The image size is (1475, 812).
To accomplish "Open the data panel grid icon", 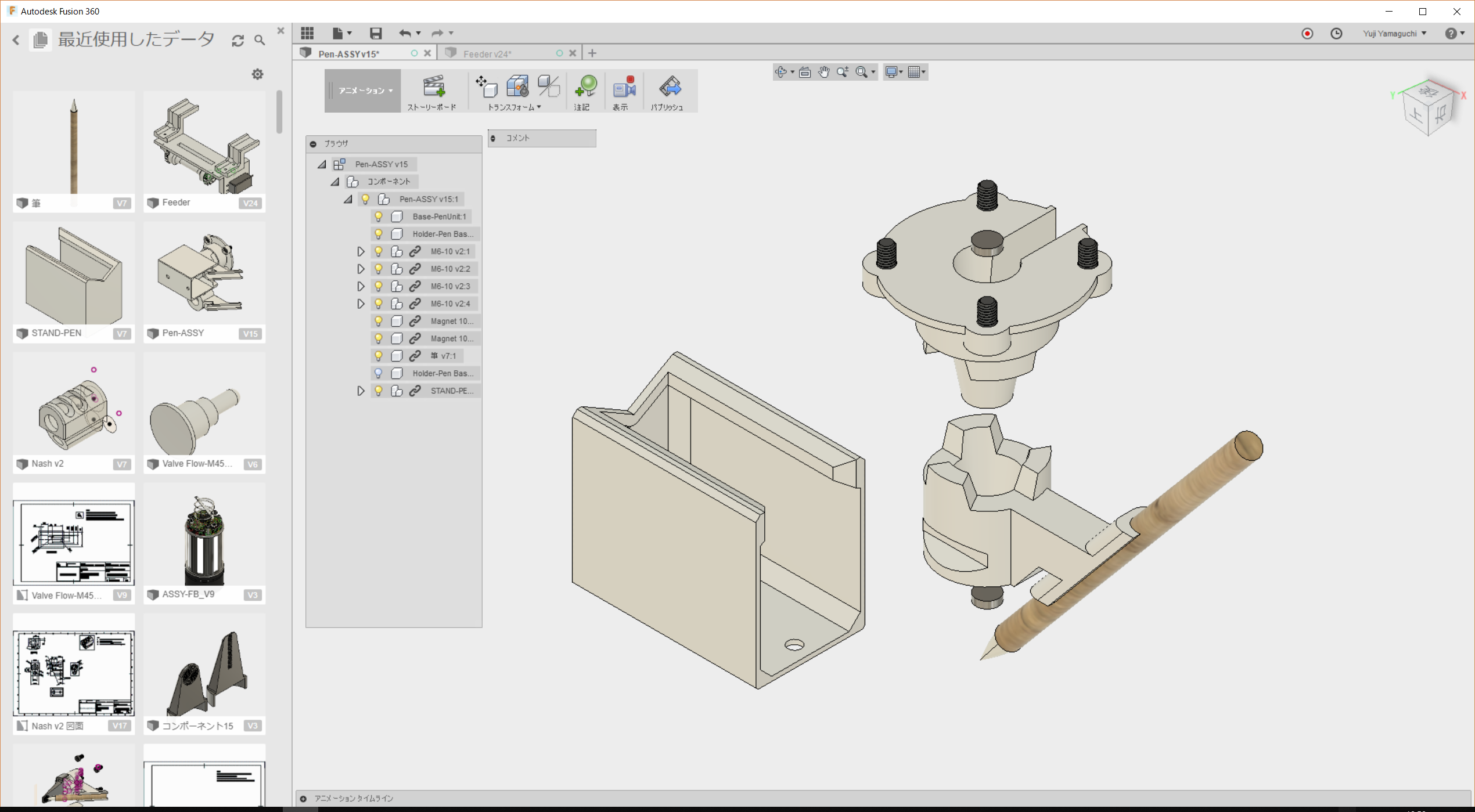I will pyautogui.click(x=307, y=33).
